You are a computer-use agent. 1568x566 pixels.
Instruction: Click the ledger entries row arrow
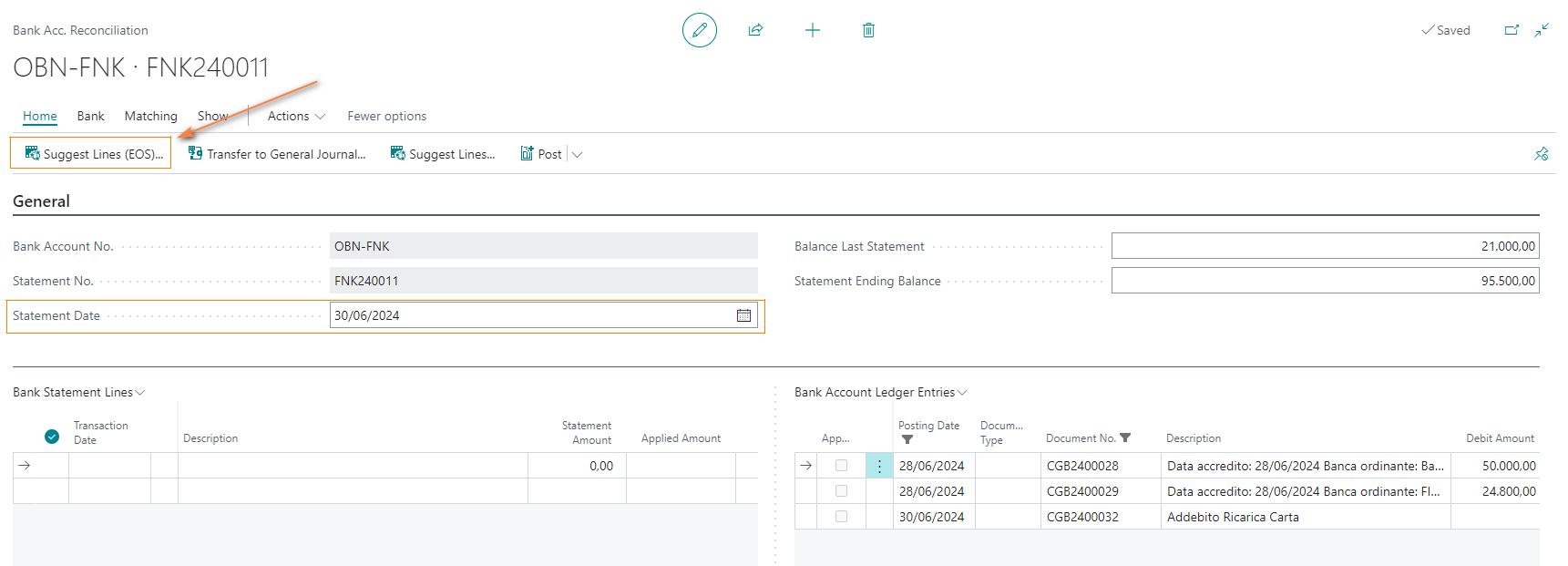click(x=806, y=466)
